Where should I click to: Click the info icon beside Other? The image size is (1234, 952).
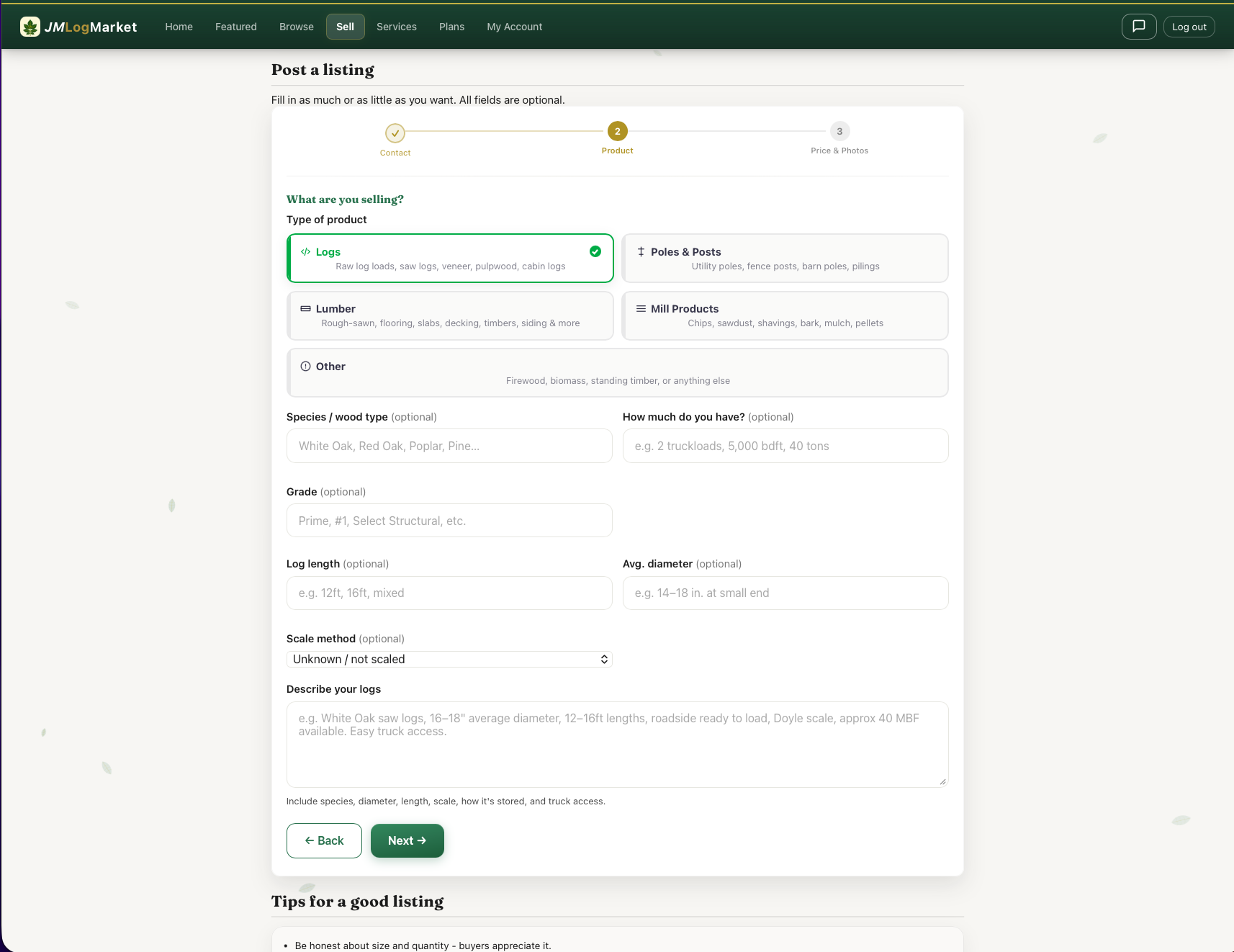(x=306, y=366)
